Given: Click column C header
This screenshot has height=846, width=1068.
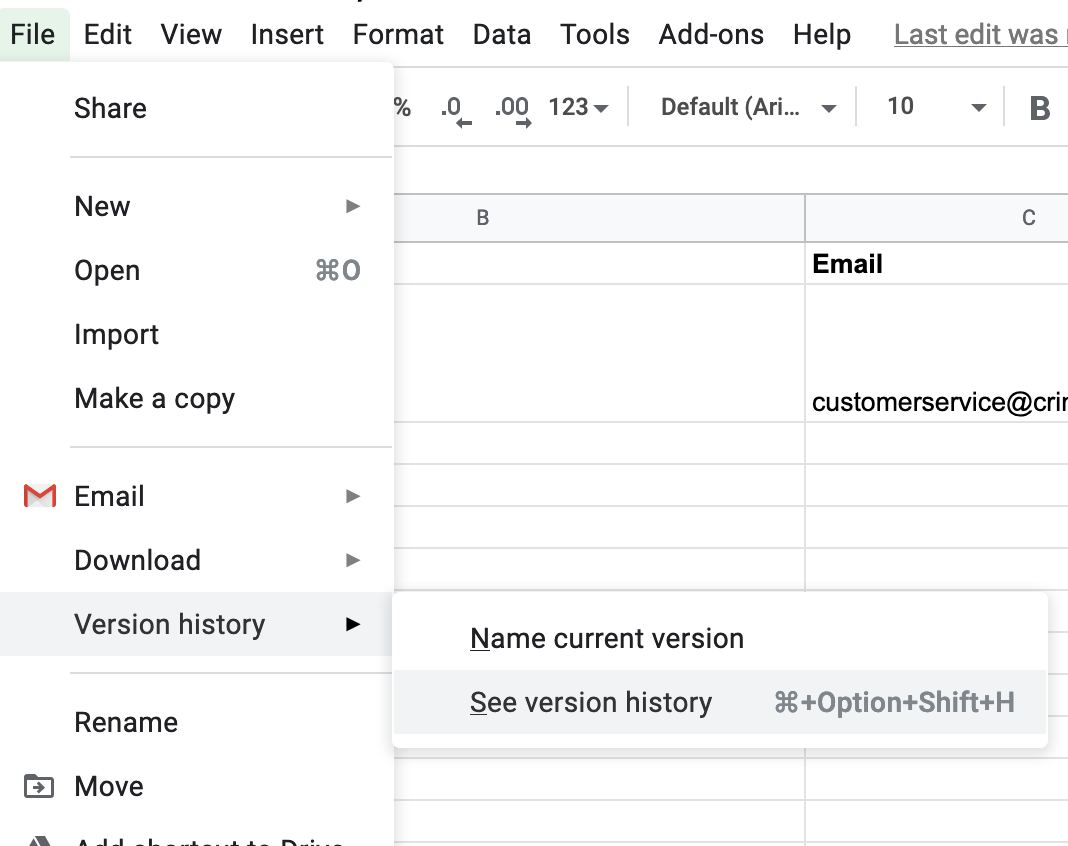Looking at the screenshot, I should coord(1028,218).
